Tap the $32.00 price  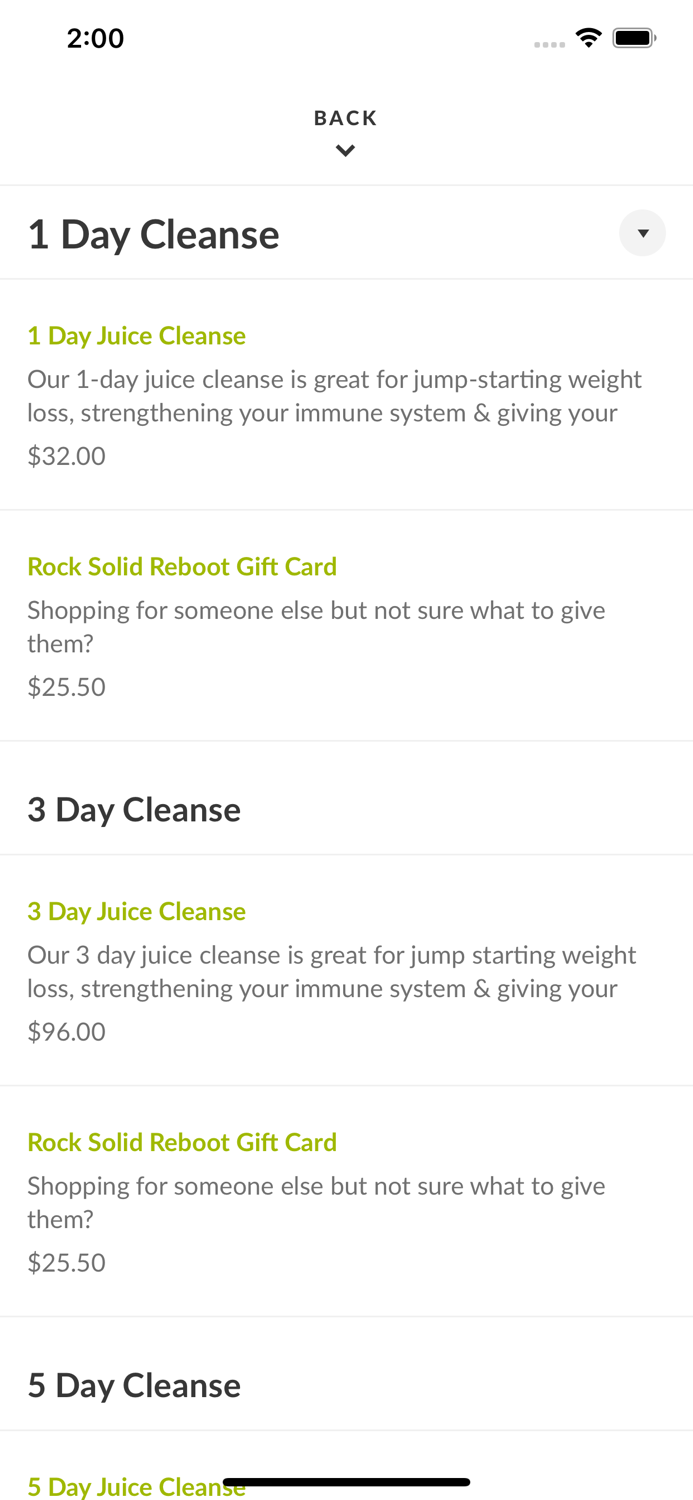66,456
